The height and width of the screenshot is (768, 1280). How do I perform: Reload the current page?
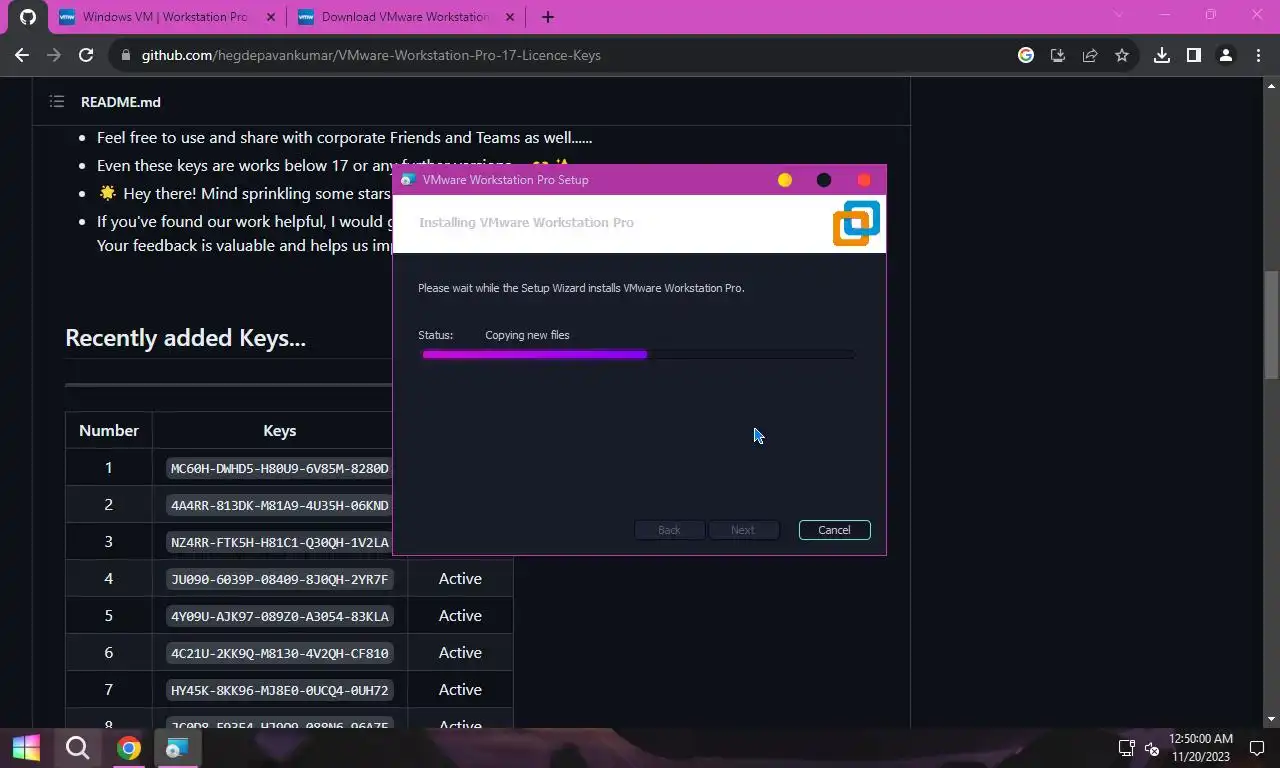[86, 55]
